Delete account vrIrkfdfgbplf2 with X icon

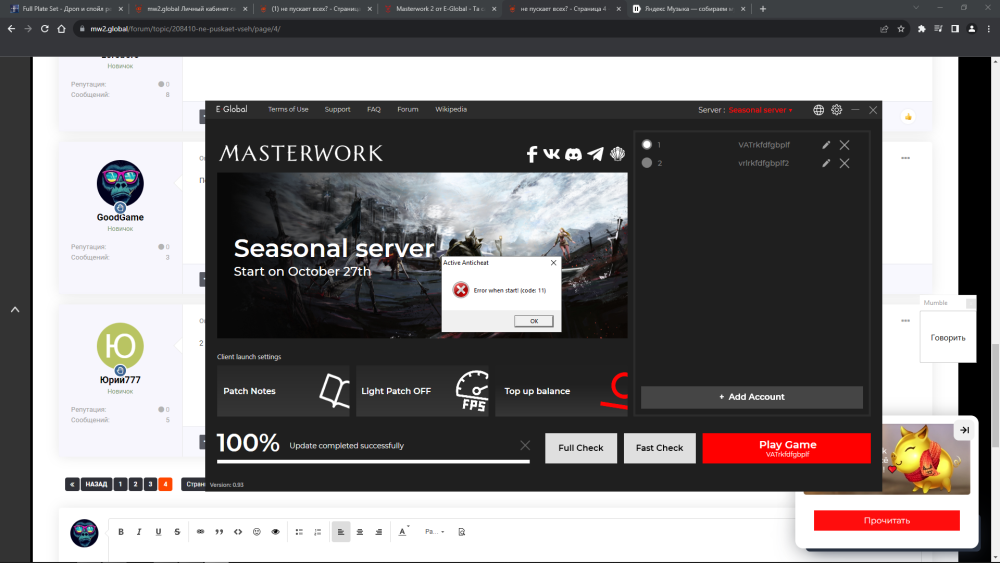(845, 163)
